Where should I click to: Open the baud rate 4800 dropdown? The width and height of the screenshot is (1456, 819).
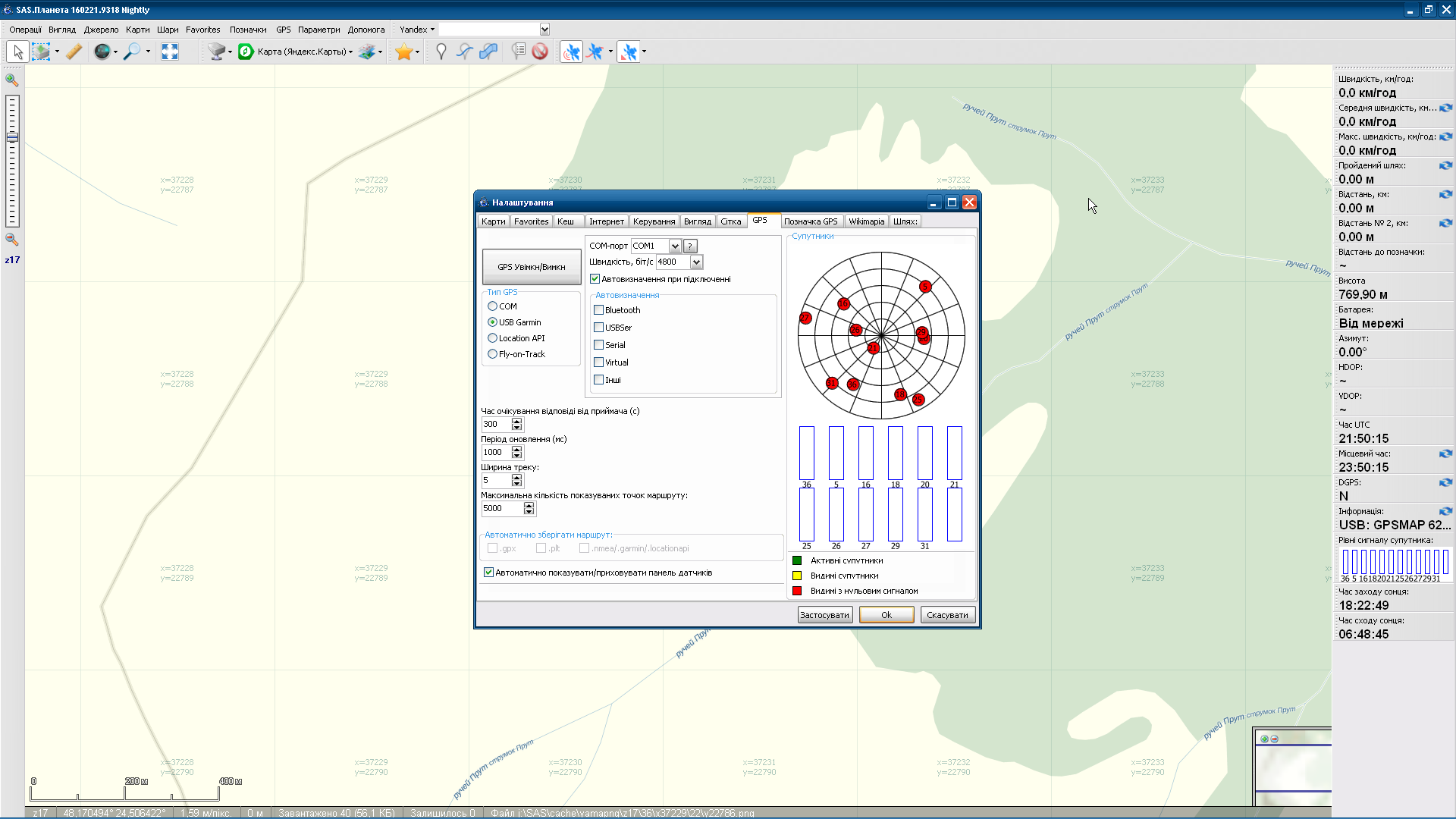(696, 262)
